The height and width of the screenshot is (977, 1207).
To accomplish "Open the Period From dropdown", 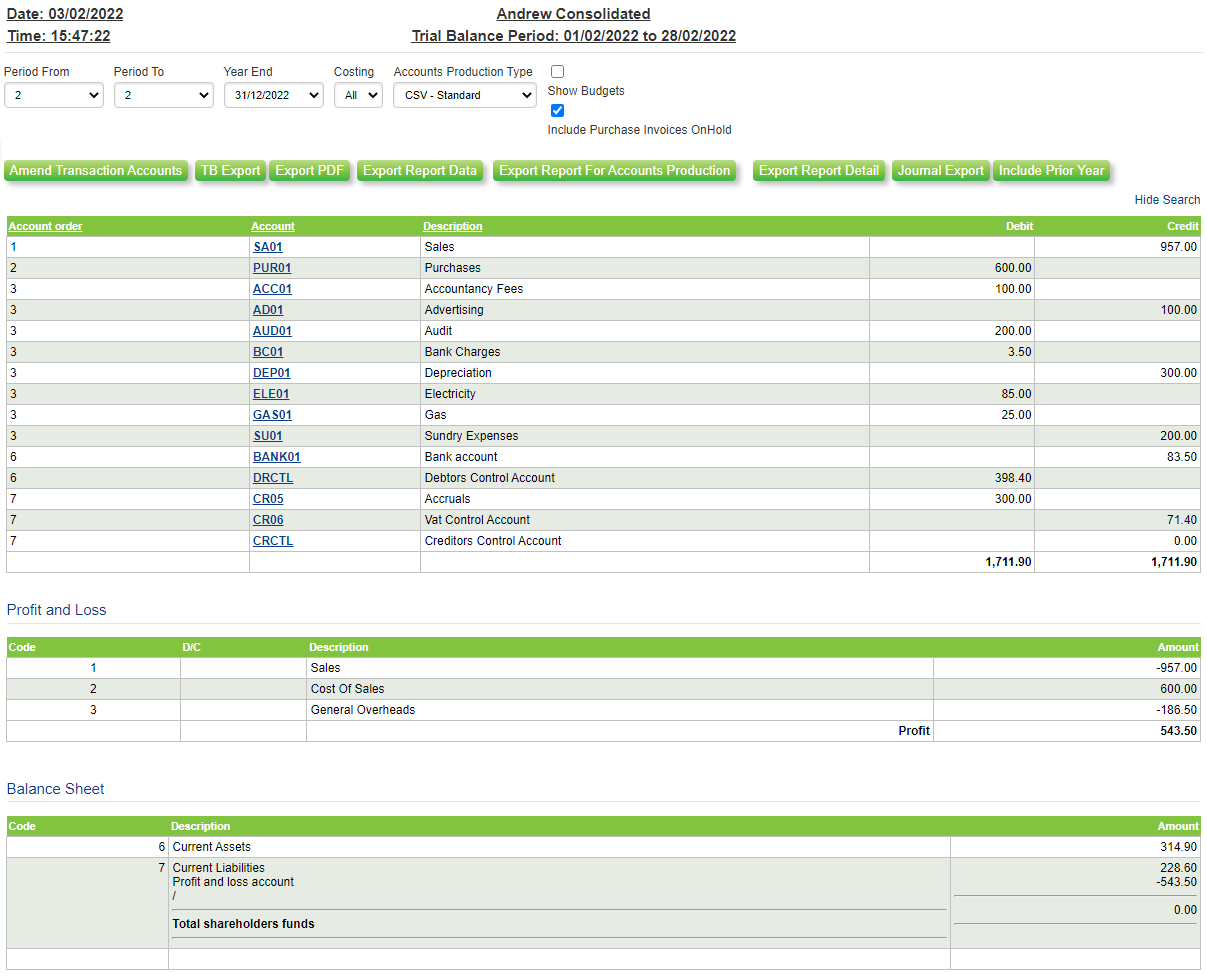I will coord(54,95).
